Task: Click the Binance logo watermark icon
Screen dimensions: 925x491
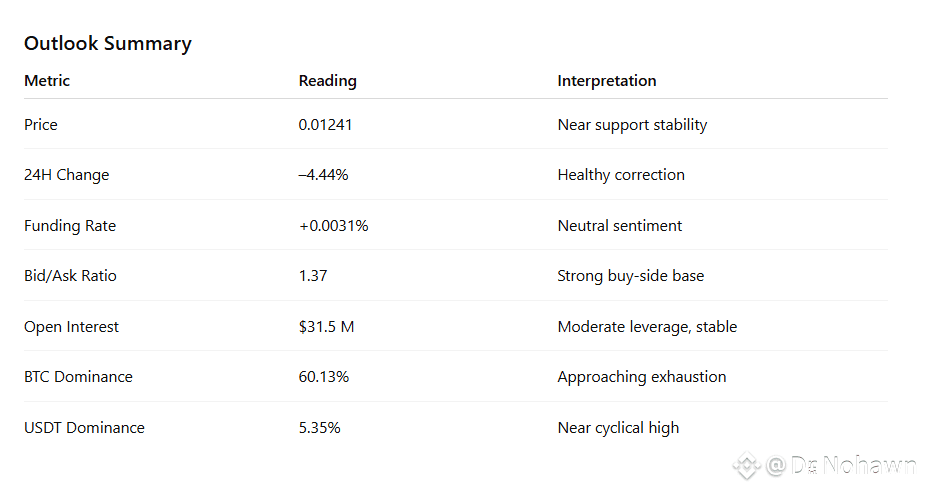Action: [x=746, y=465]
